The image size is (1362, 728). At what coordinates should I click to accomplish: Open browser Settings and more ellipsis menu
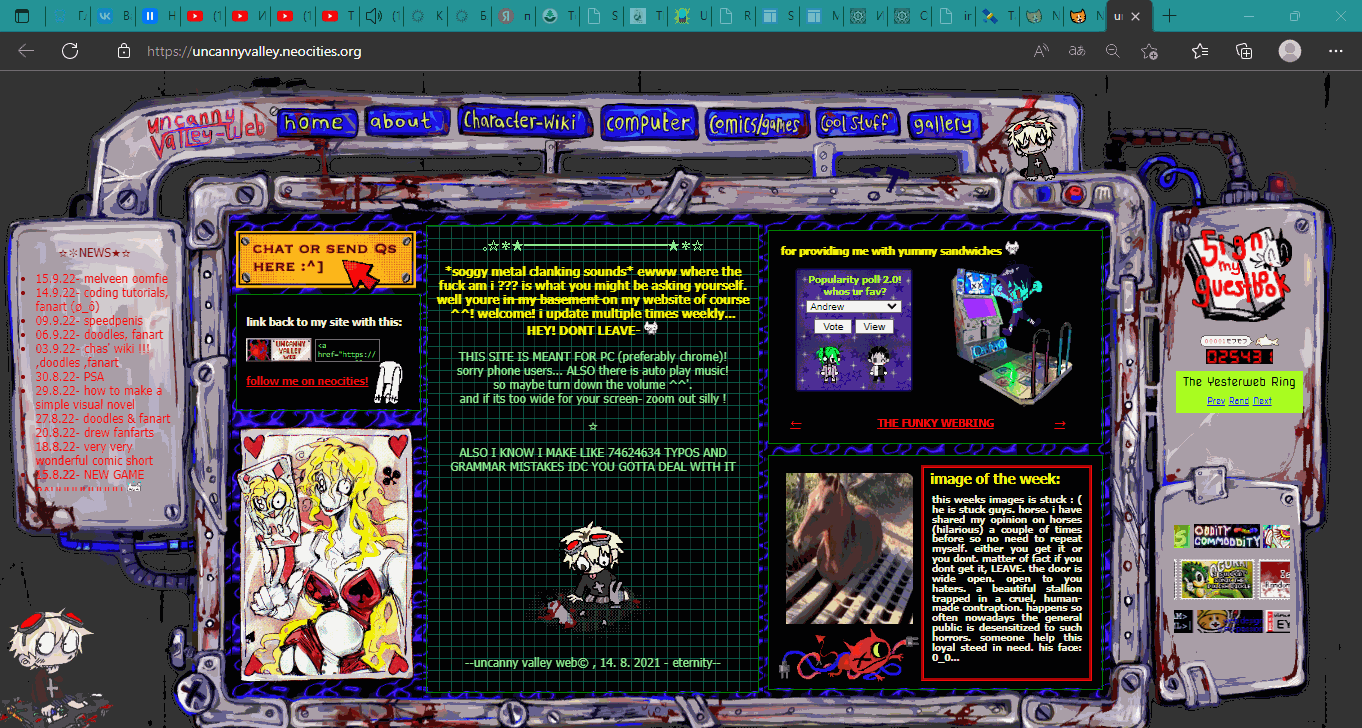click(1336, 51)
